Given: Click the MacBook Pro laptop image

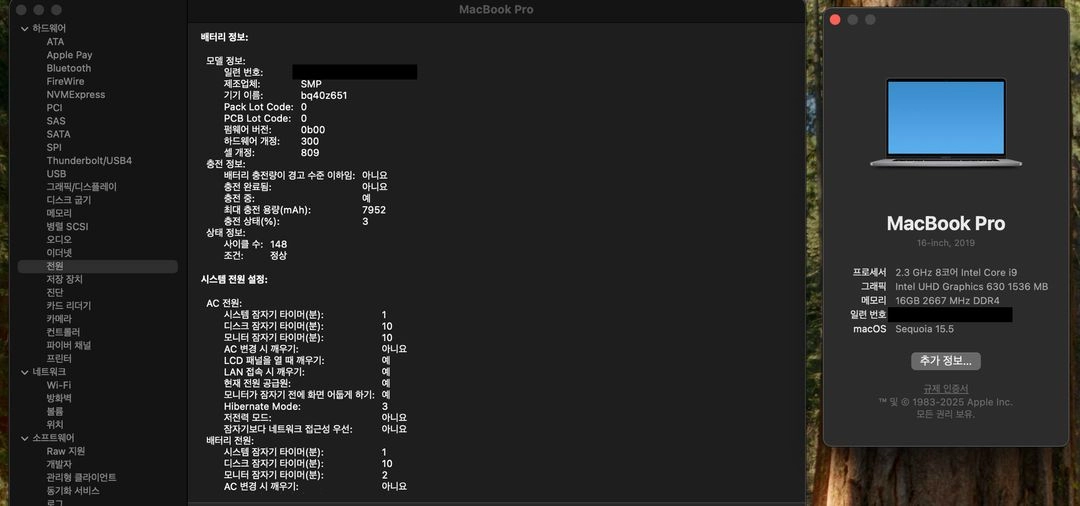Looking at the screenshot, I should [x=946, y=123].
